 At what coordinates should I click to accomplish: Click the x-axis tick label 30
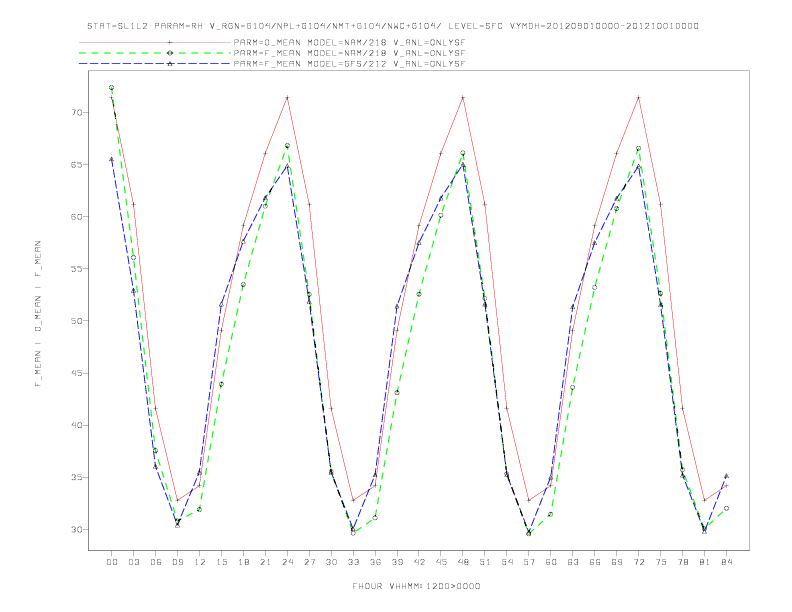pos(331,562)
